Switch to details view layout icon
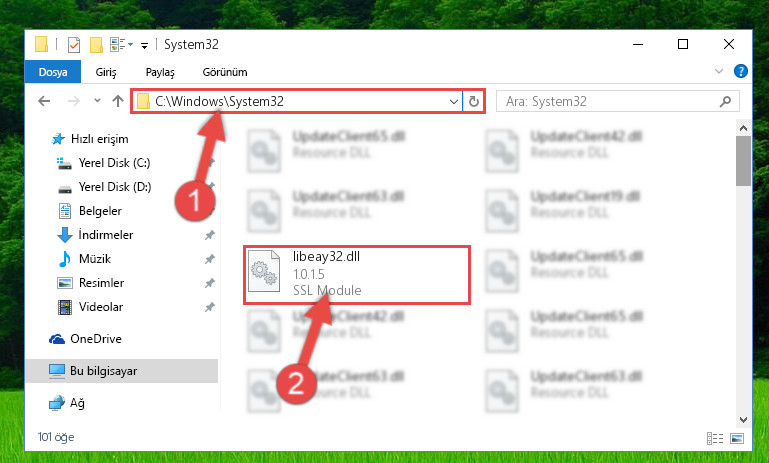This screenshot has height=463, width=769. 715,438
